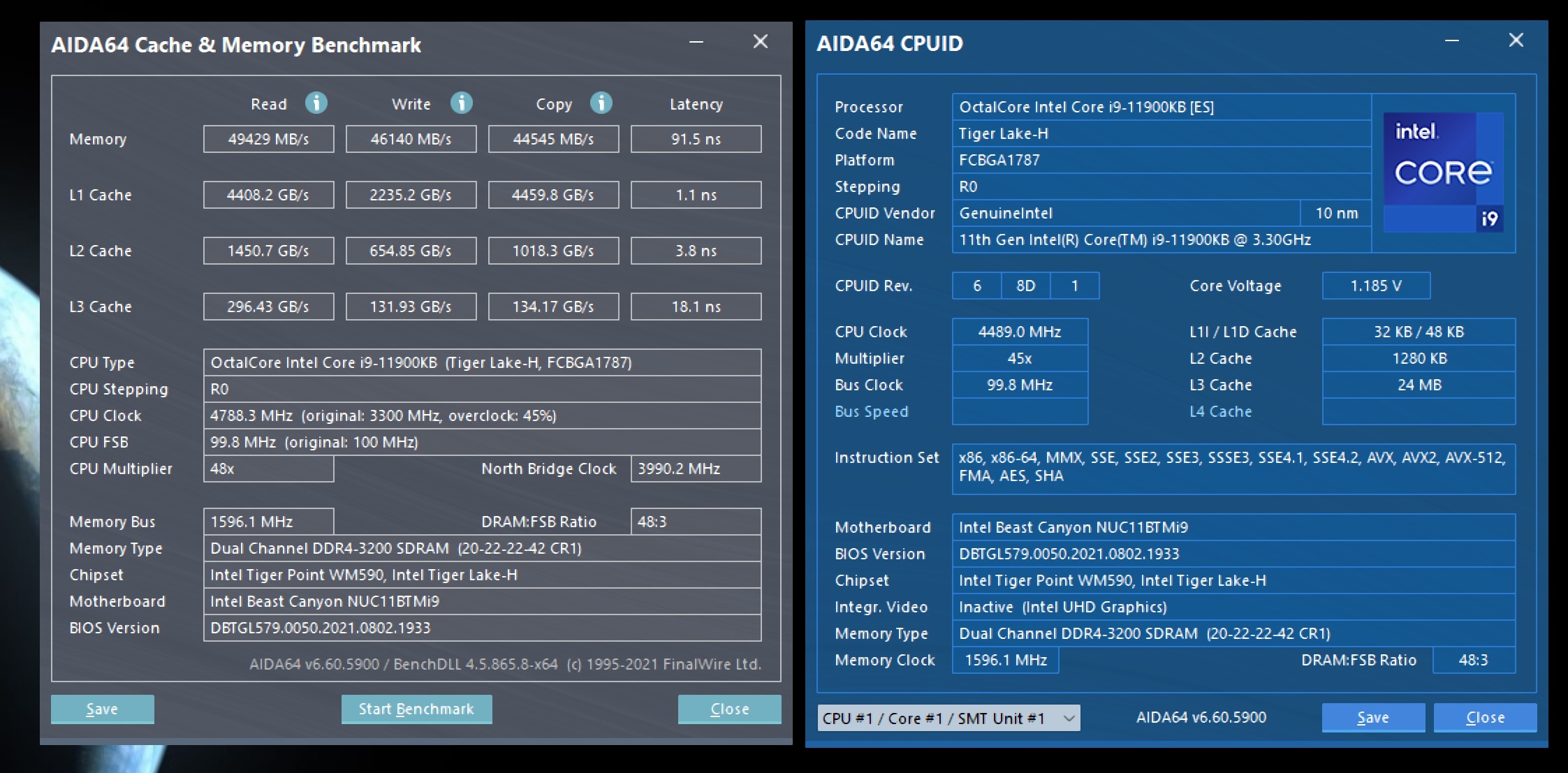Click North Bridge Clock 3990.2 MHz value
The image size is (1568, 773).
696,469
